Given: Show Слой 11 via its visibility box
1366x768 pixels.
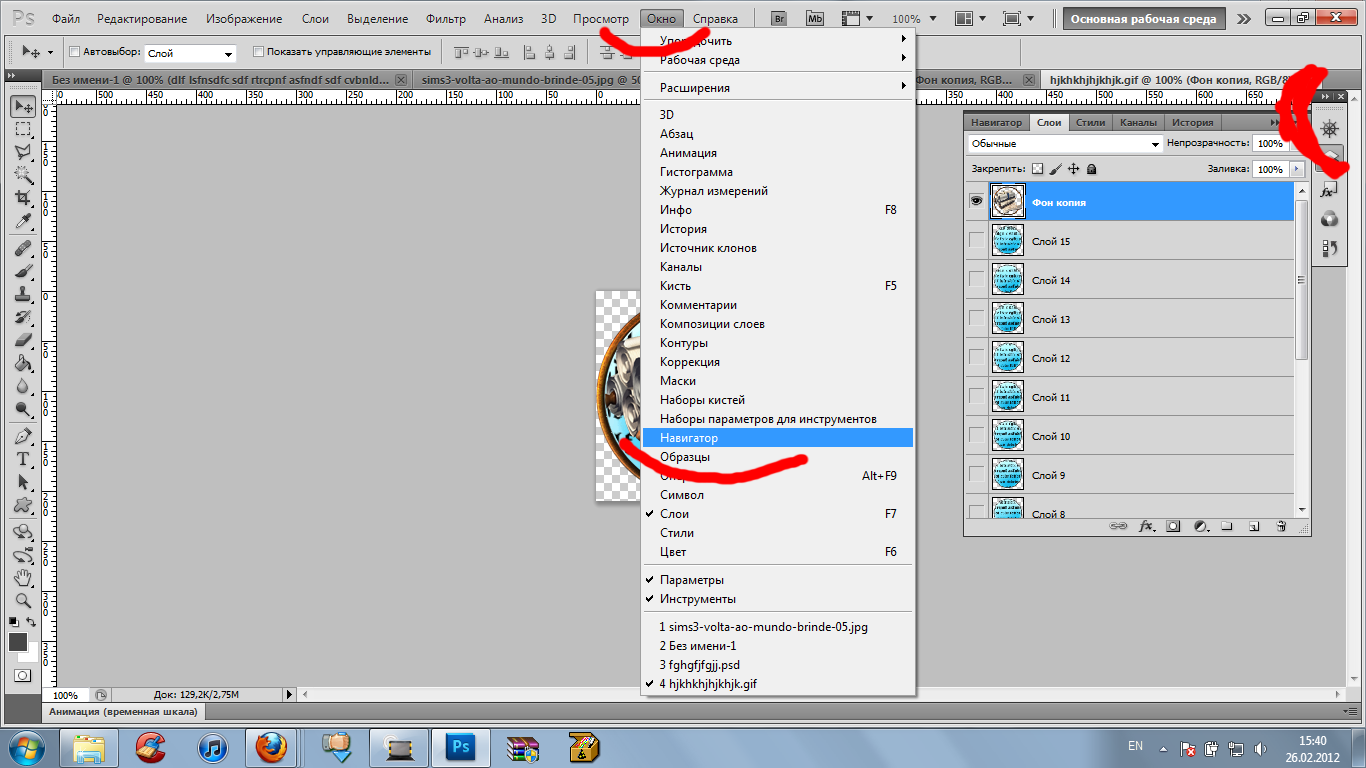Looking at the screenshot, I should tap(976, 397).
